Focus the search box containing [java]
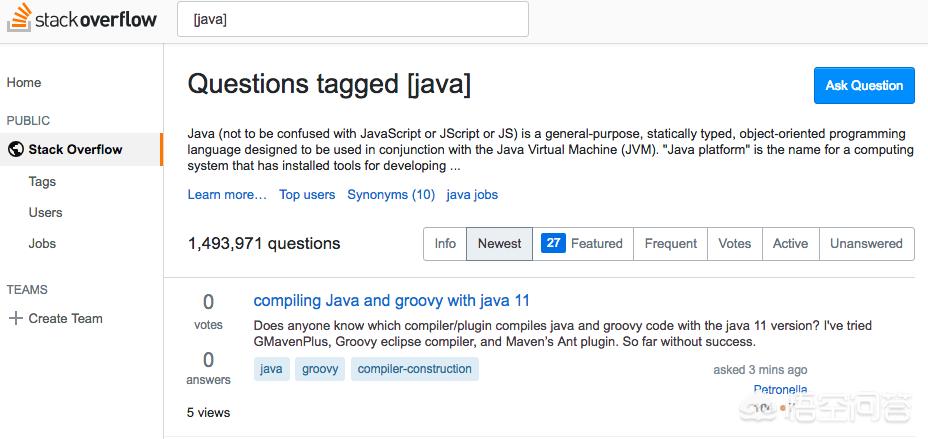This screenshot has height=439, width=928. [x=353, y=19]
